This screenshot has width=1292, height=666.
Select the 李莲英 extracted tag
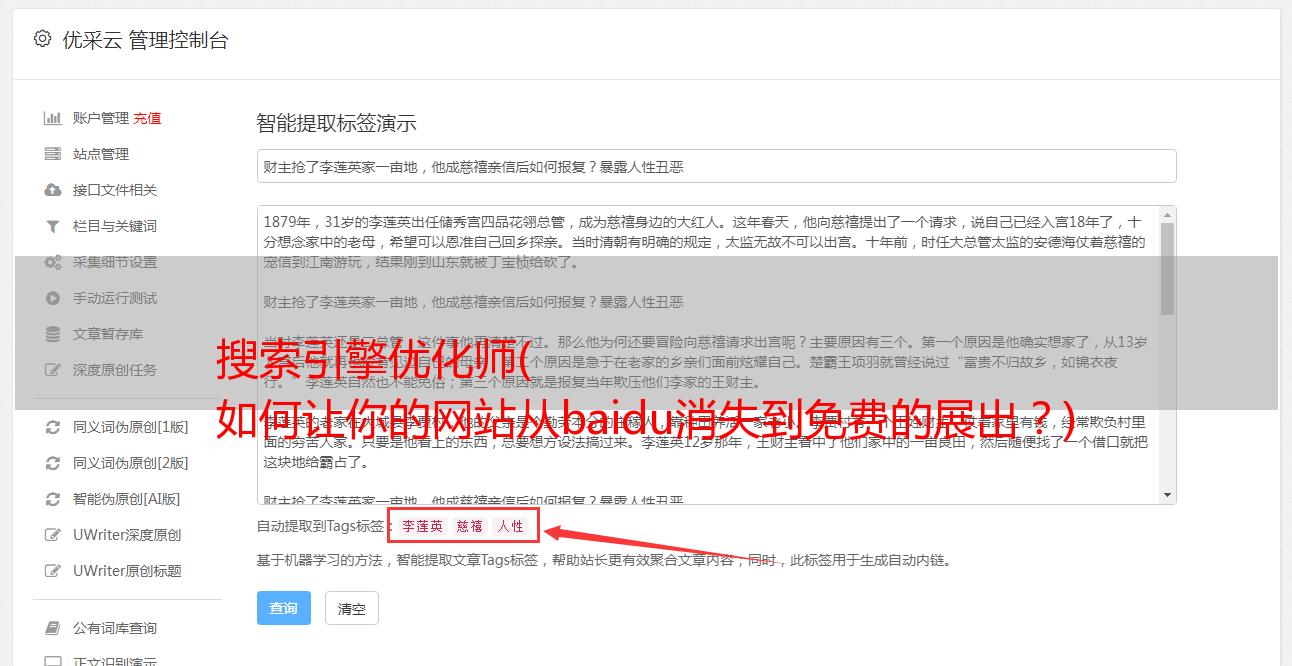pos(423,526)
